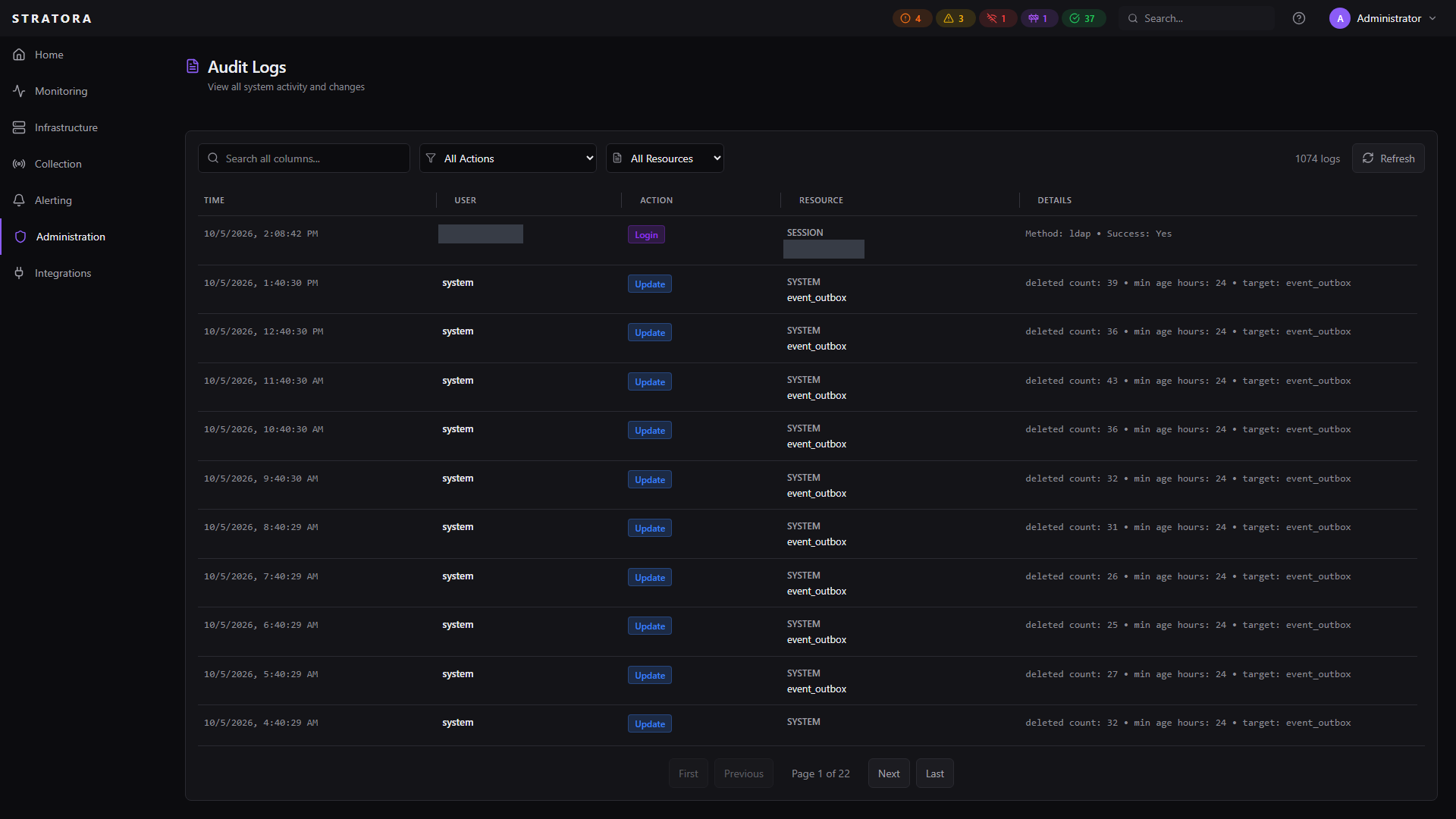This screenshot has height=819, width=1456.
Task: Click the Search all columns input
Action: (304, 158)
